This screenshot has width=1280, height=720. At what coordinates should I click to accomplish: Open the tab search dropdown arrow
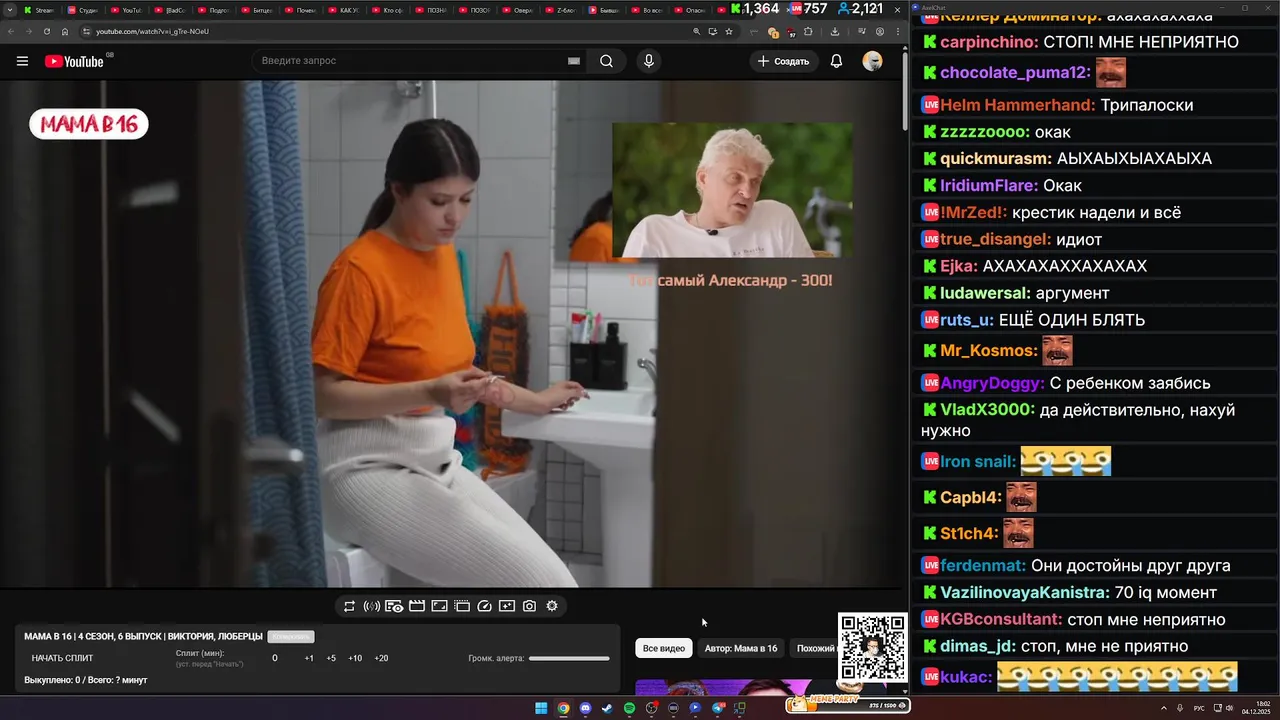click(x=9, y=9)
